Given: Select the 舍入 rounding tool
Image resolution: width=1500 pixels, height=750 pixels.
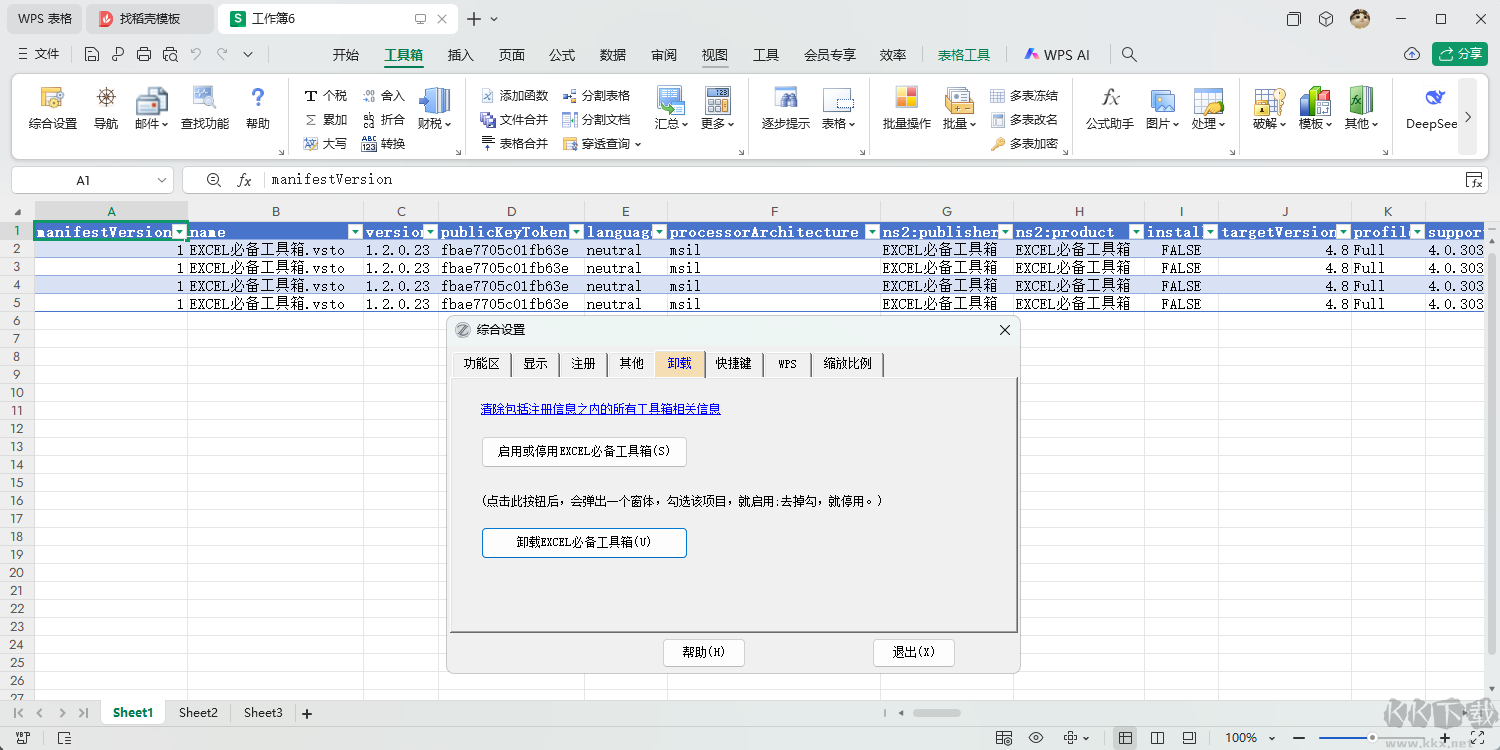Looking at the screenshot, I should click(x=383, y=96).
